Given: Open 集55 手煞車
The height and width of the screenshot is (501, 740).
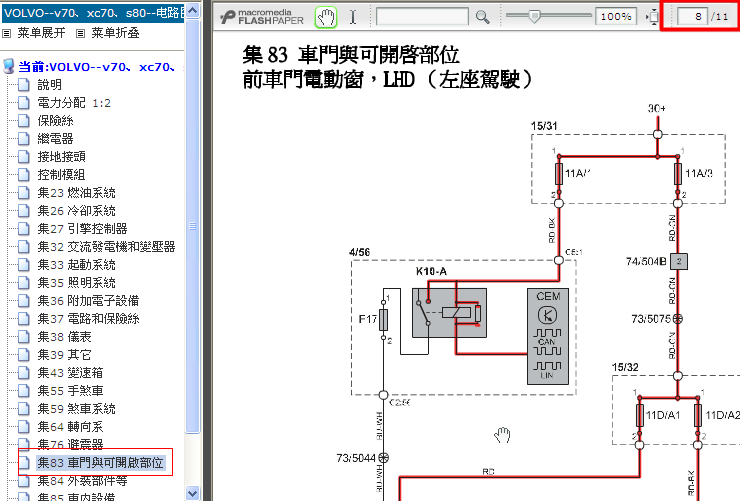Looking at the screenshot, I should pos(70,391).
